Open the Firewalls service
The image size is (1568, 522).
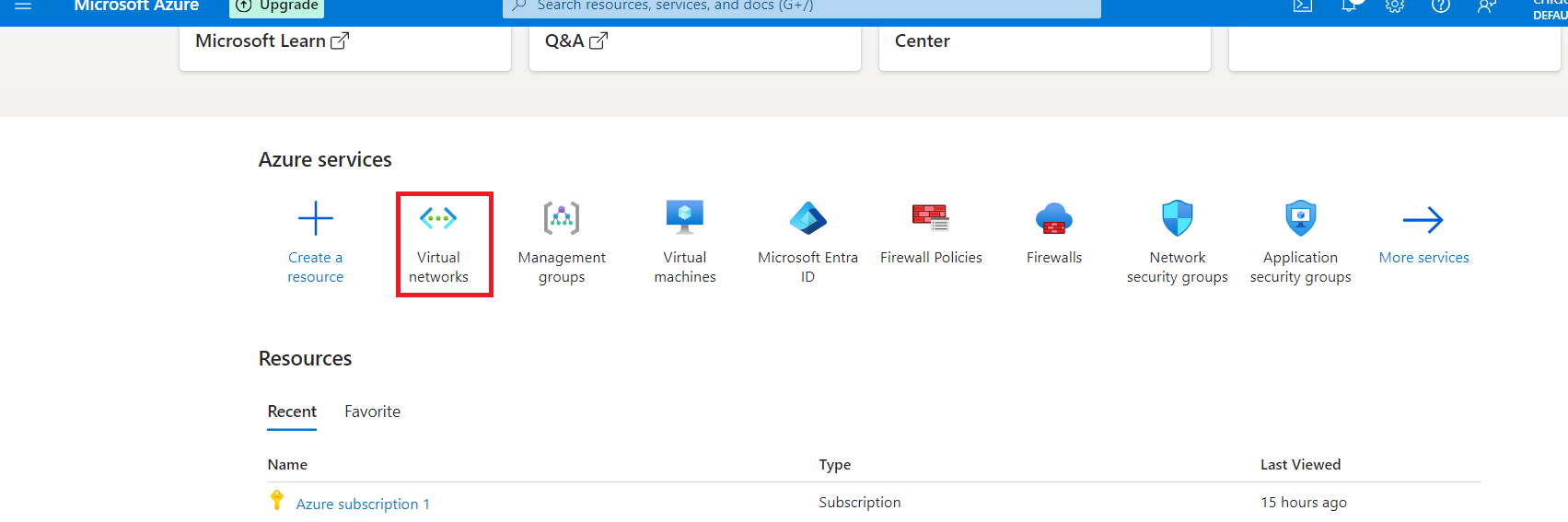(x=1054, y=219)
